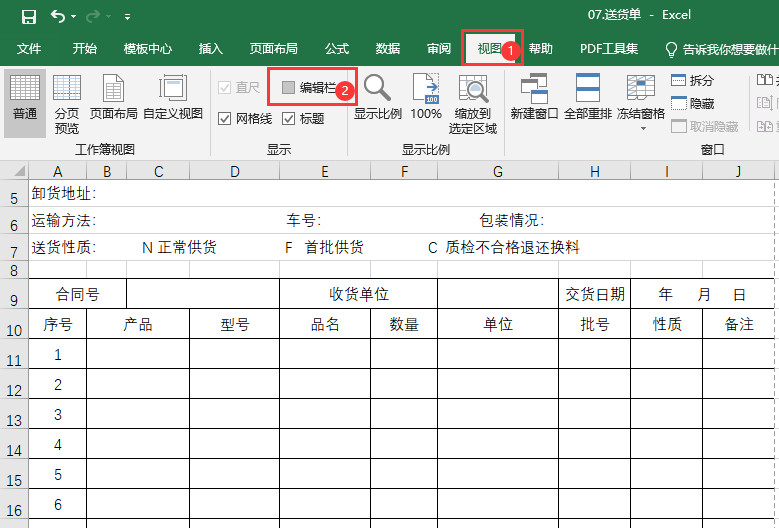Click the 型号 header cell
Image resolution: width=779 pixels, height=528 pixels.
(x=234, y=324)
